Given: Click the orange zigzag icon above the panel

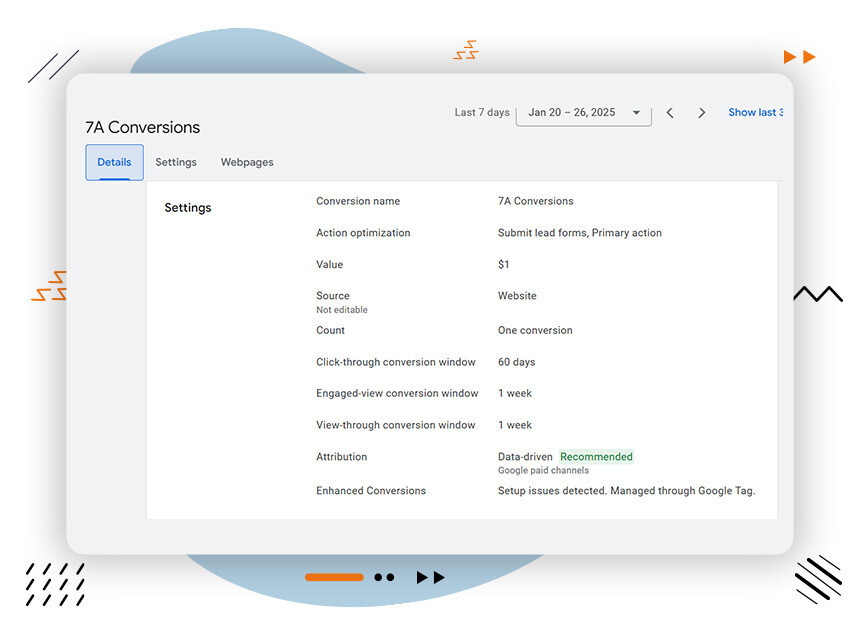Looking at the screenshot, I should 465,51.
